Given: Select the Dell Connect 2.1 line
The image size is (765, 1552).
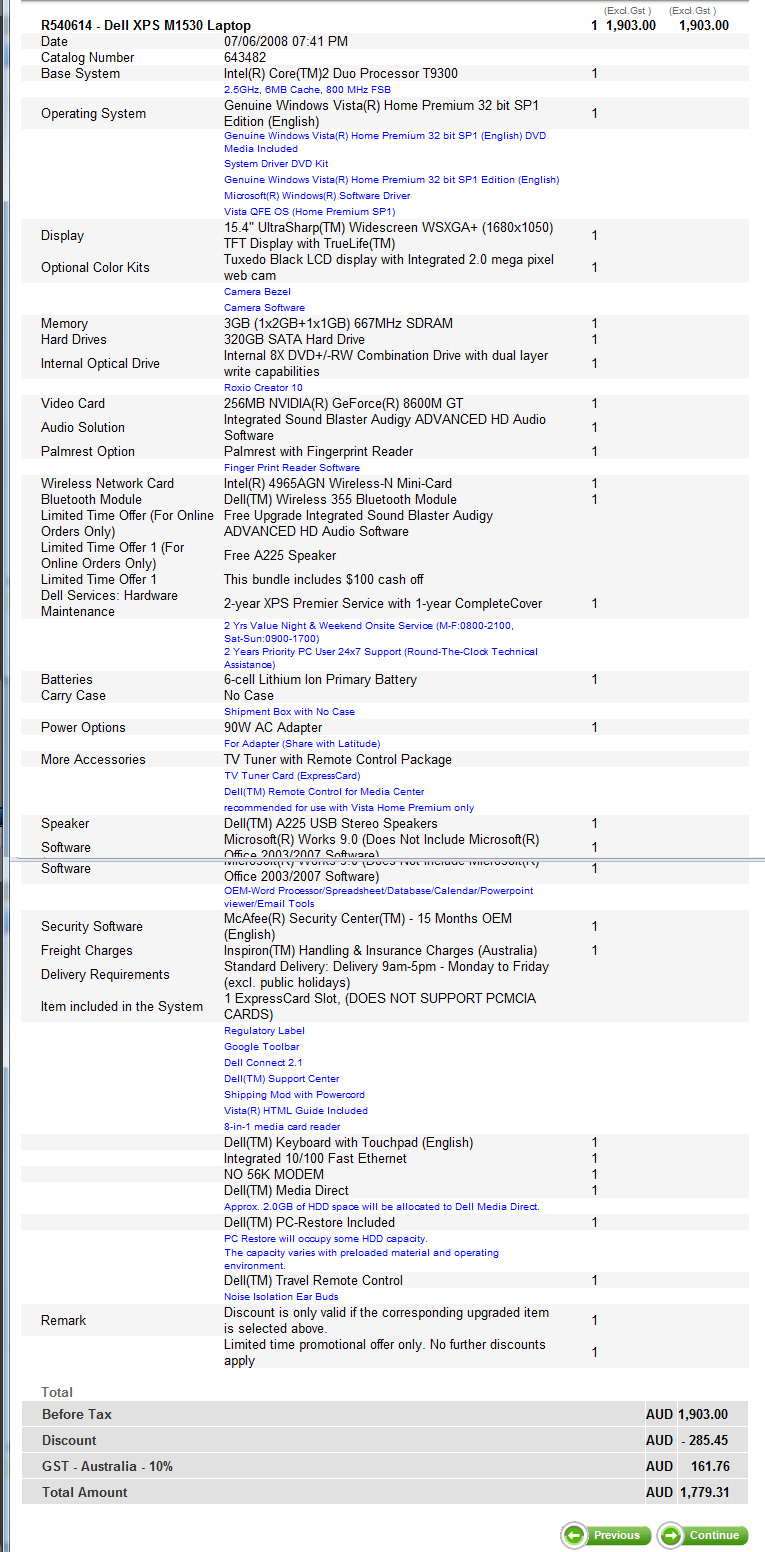Looking at the screenshot, I should [263, 1062].
